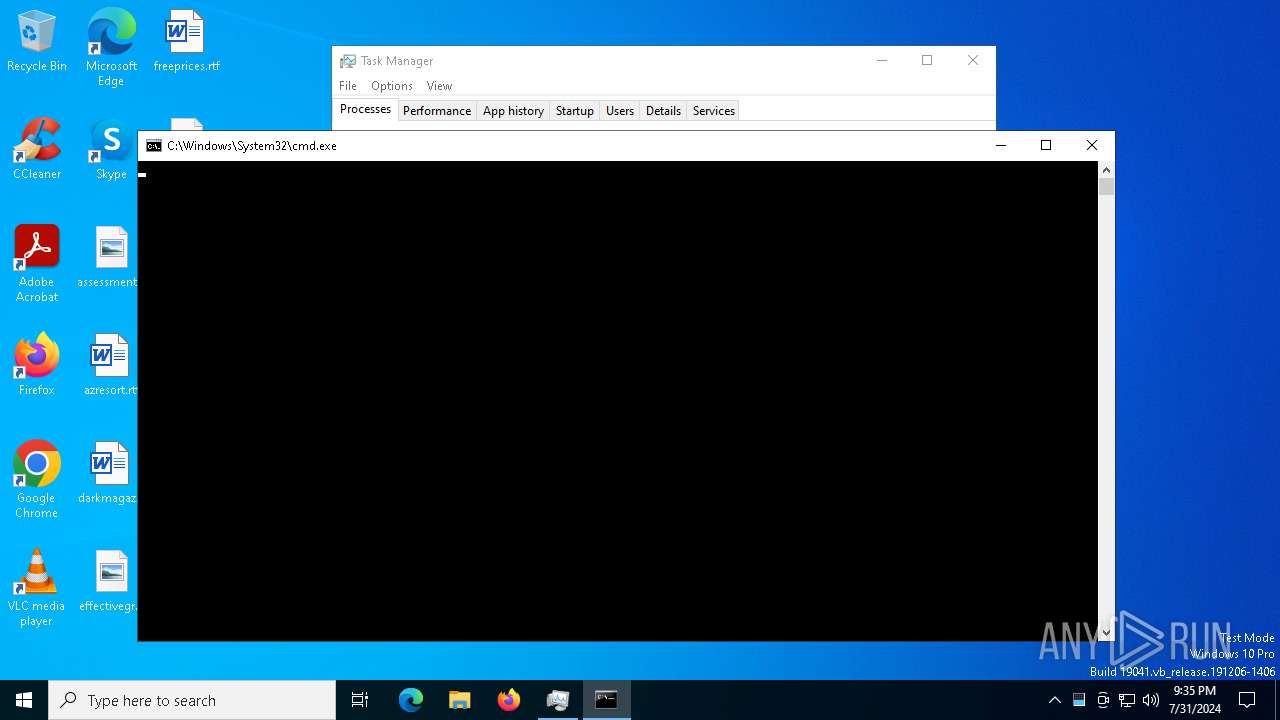
Task: Open the View menu in Task Manager
Action: [x=439, y=86]
